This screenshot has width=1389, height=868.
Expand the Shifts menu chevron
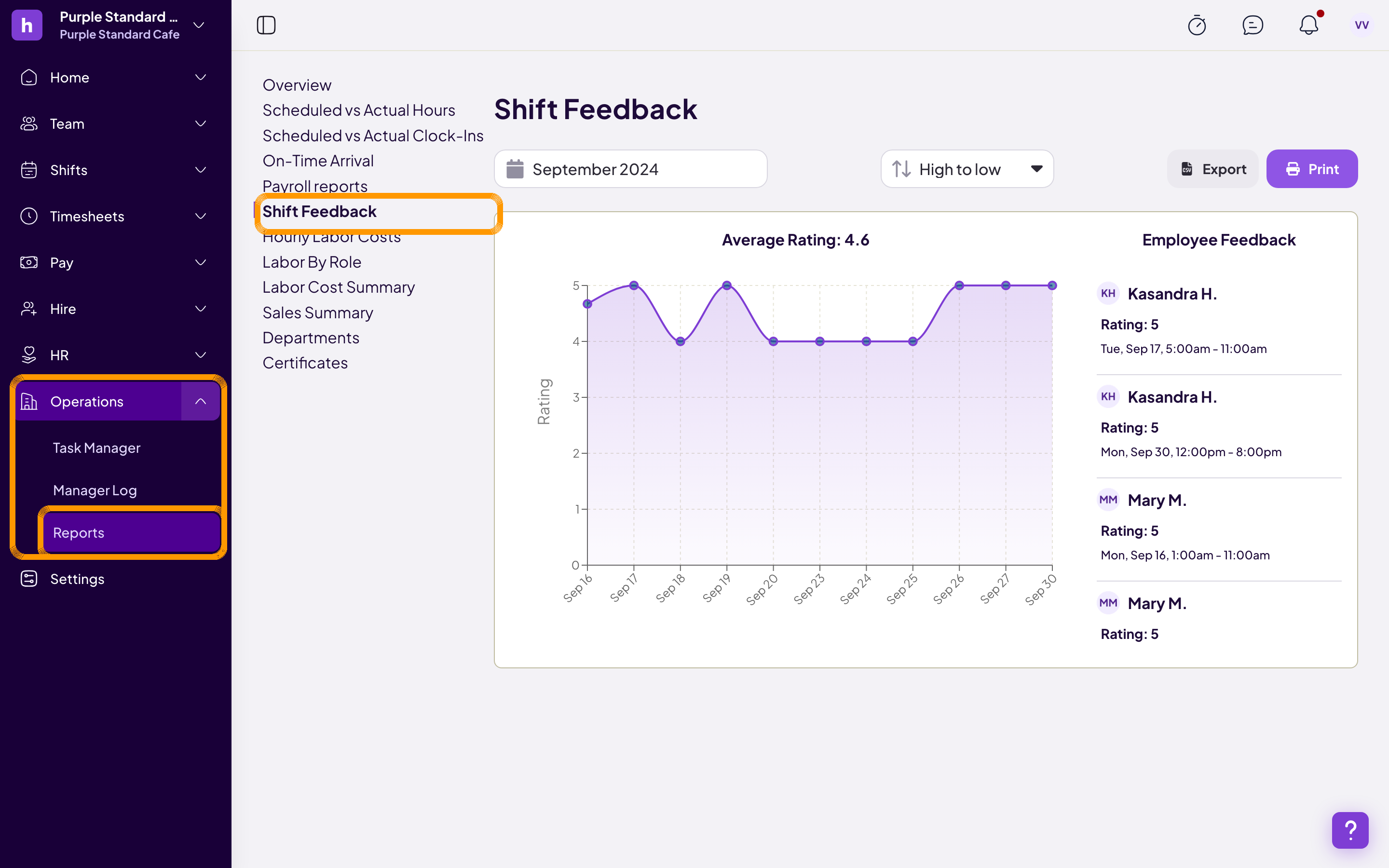200,170
